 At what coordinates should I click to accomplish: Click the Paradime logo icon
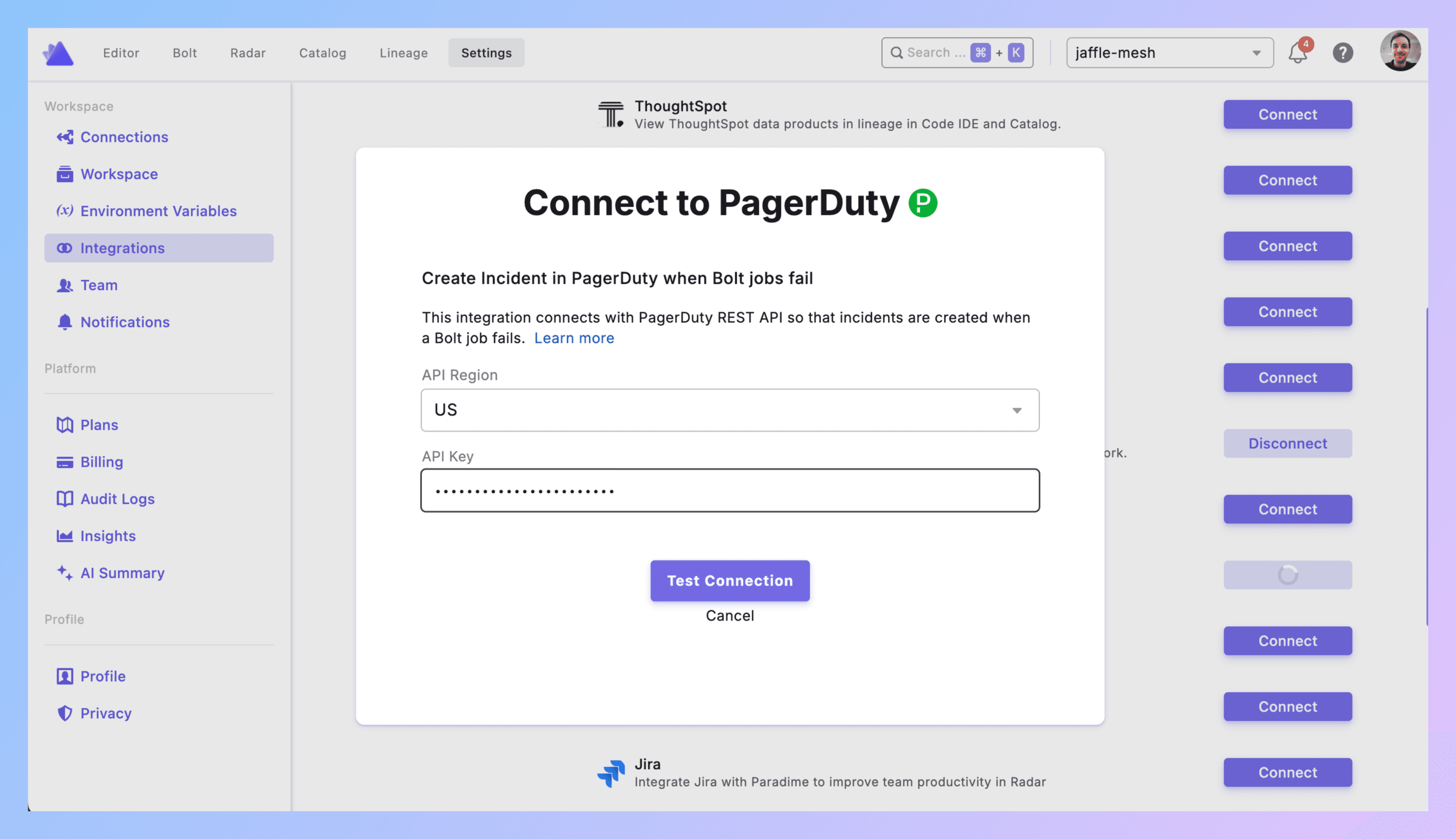[58, 53]
